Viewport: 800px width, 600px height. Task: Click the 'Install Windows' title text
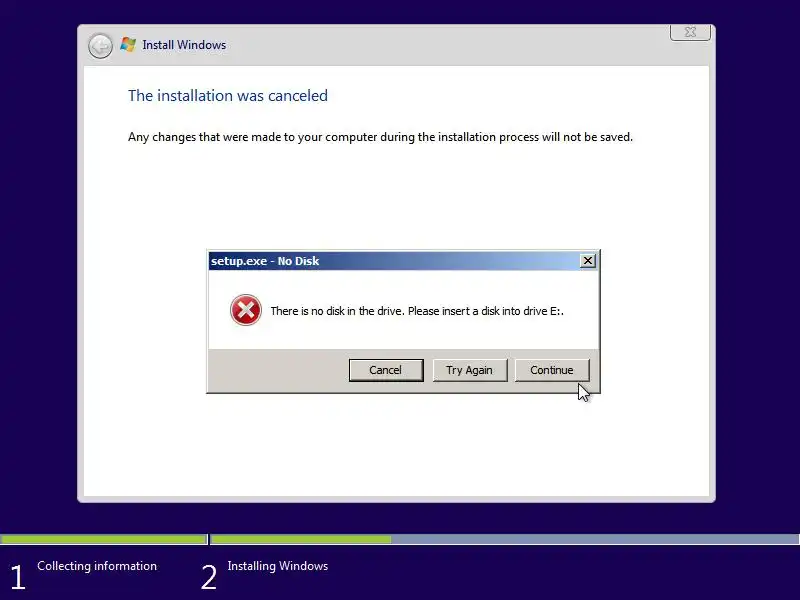click(x=184, y=45)
